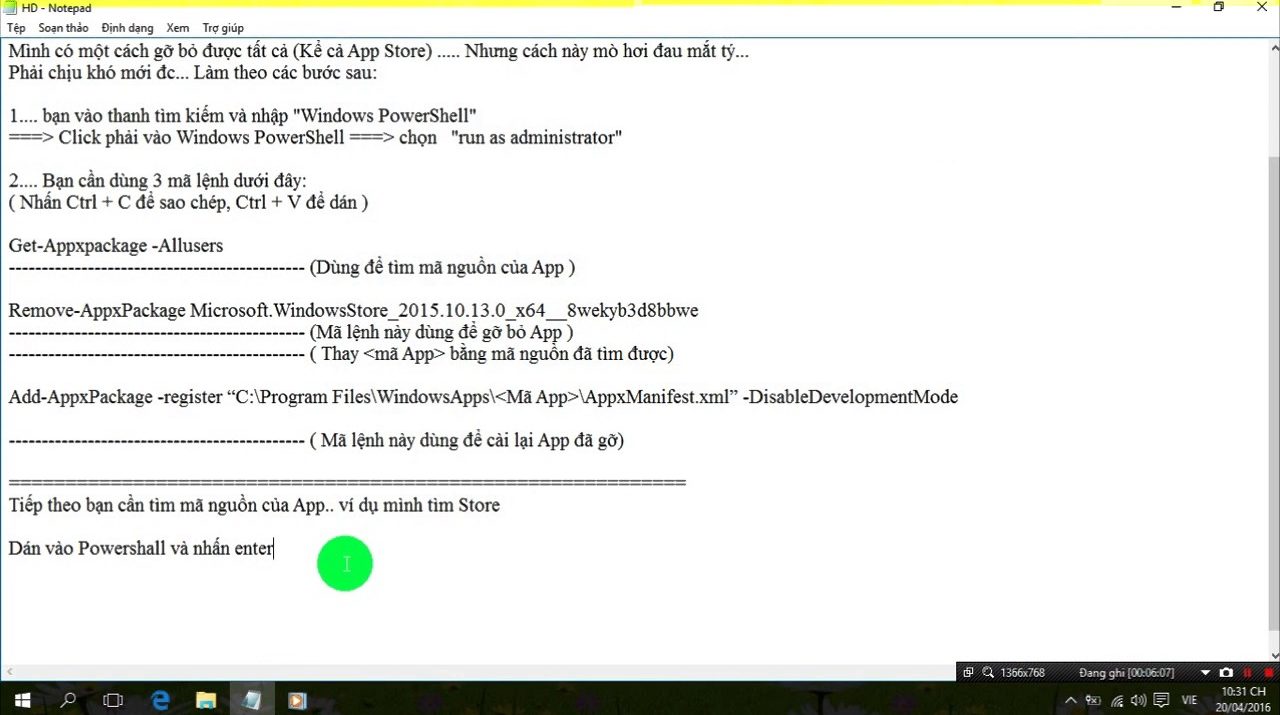This screenshot has width=1280, height=715.
Task: Click the Windows Start button
Action: point(22,700)
